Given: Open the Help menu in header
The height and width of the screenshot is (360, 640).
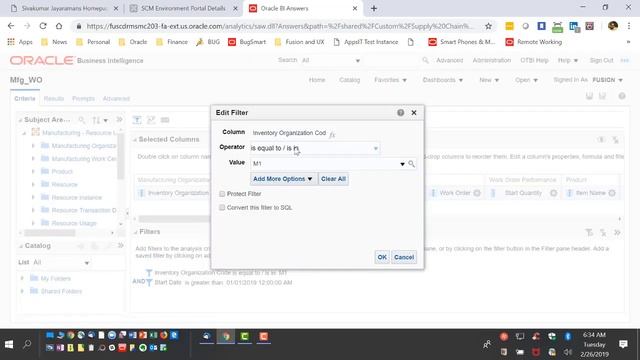Looking at the screenshot, I should click(x=568, y=60).
